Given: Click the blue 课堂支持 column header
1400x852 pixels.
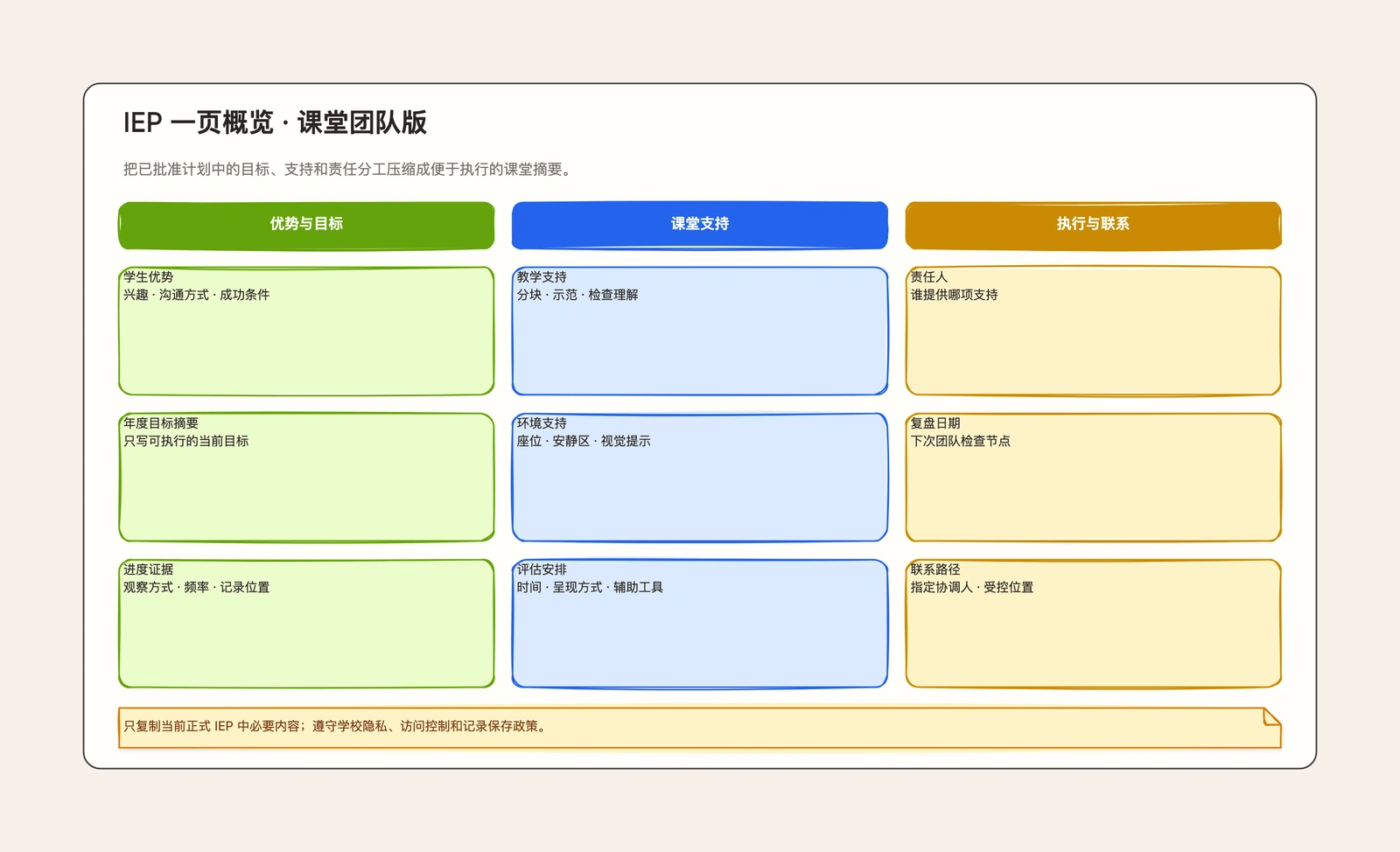Looking at the screenshot, I should (x=700, y=225).
